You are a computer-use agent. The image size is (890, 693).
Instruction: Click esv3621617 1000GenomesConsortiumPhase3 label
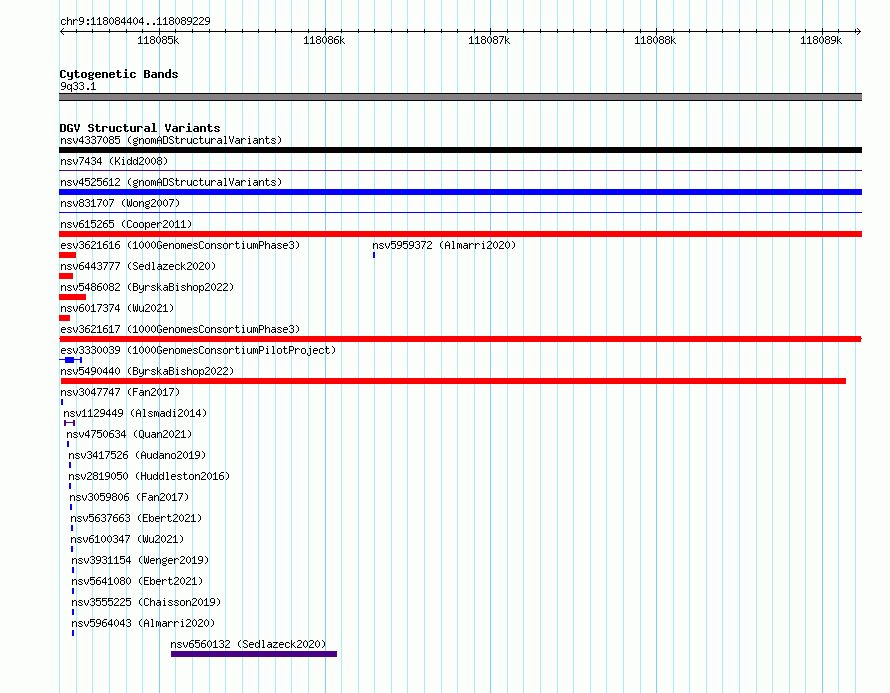[180, 329]
